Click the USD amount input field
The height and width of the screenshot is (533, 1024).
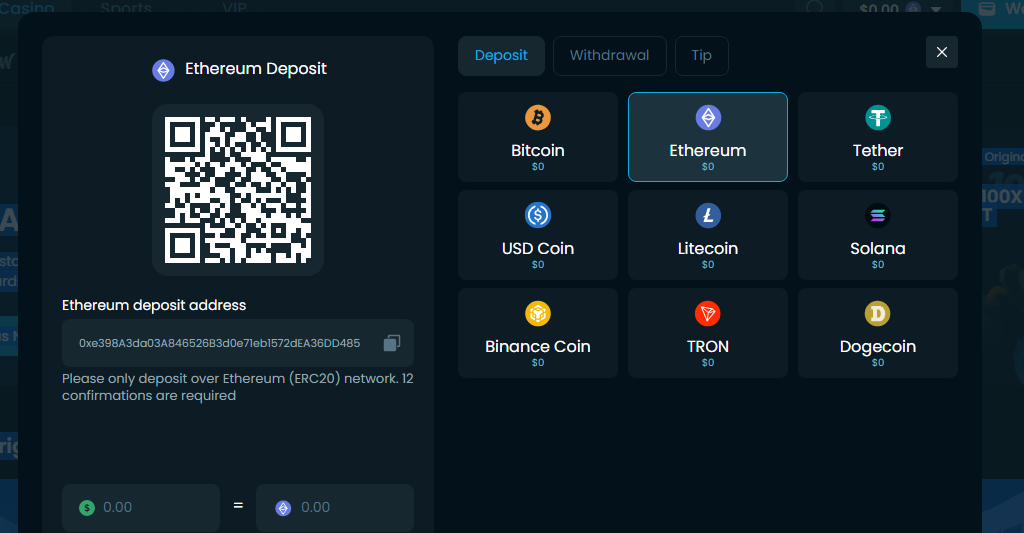coord(150,507)
